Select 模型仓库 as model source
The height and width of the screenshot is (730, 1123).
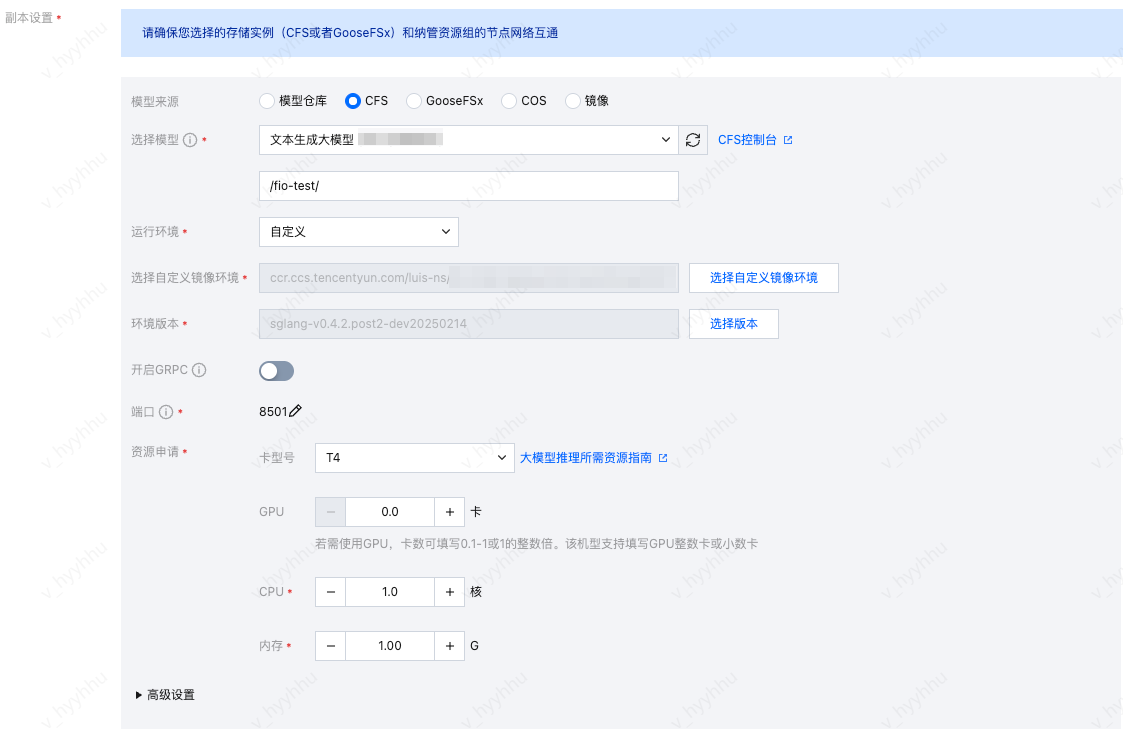(266, 101)
